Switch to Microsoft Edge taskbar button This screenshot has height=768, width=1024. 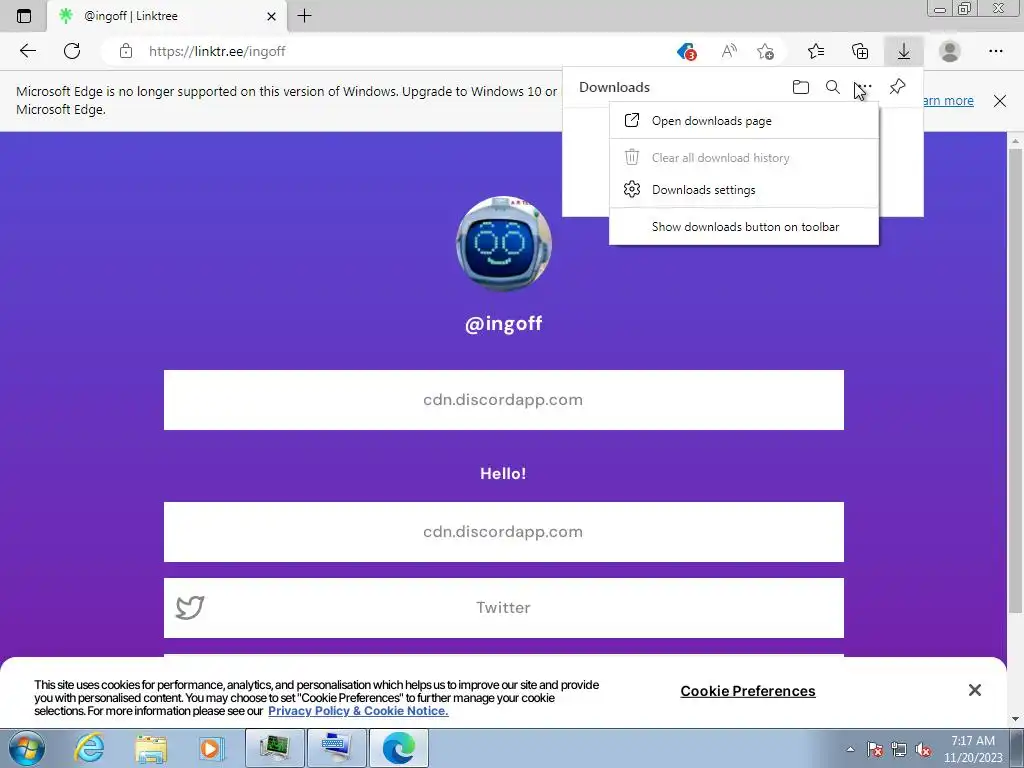click(399, 748)
